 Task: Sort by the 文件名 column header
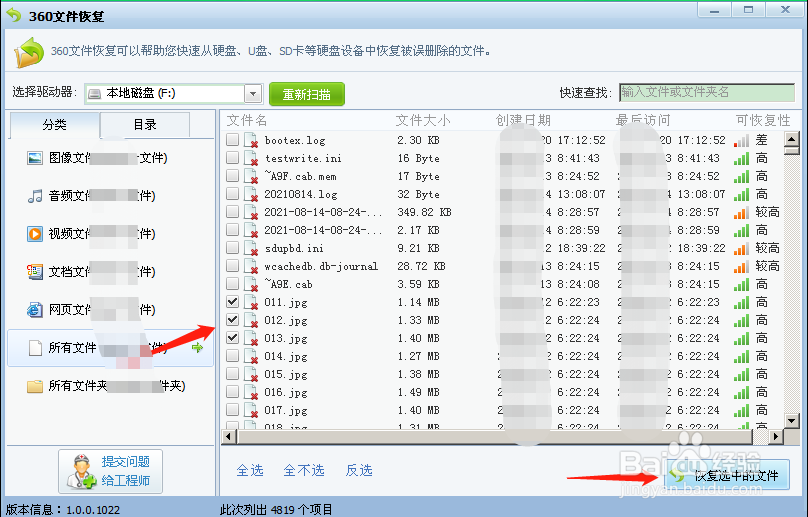(x=247, y=120)
